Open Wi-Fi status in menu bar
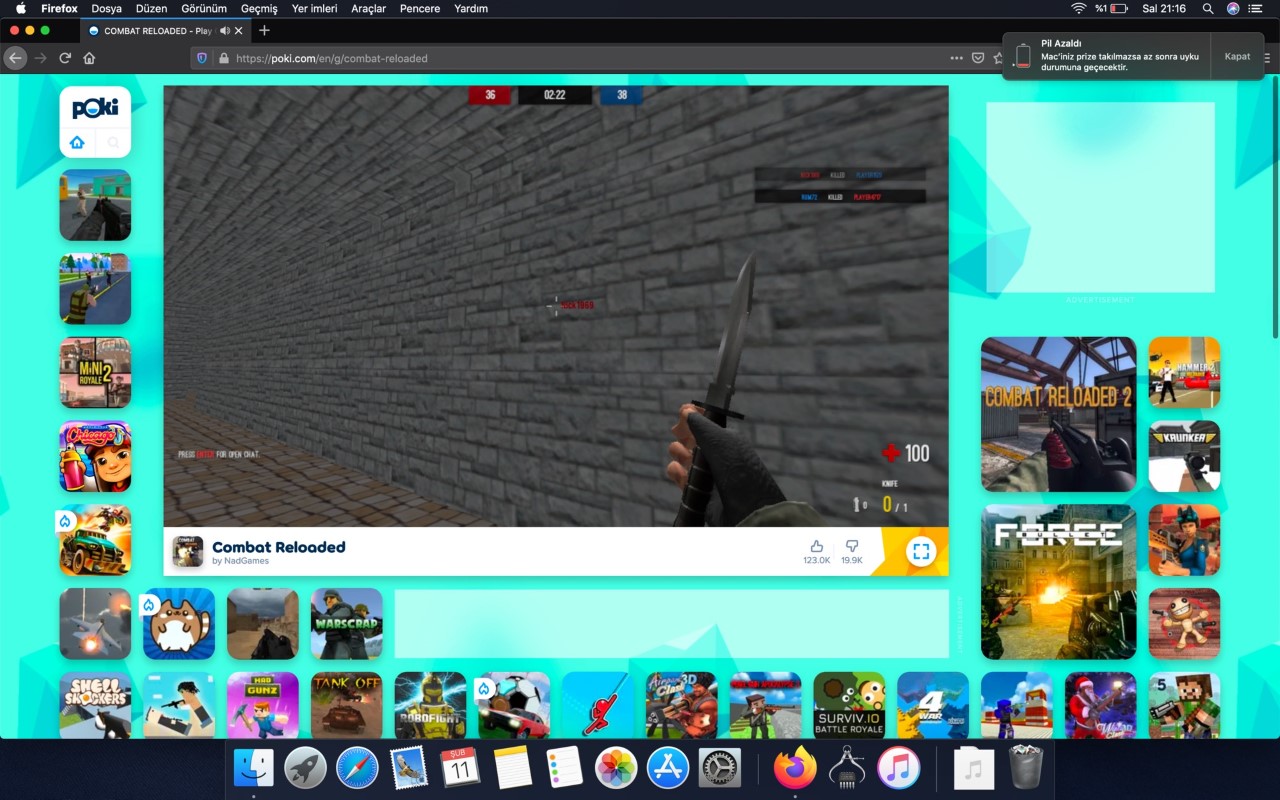The width and height of the screenshot is (1280, 800). point(1078,8)
